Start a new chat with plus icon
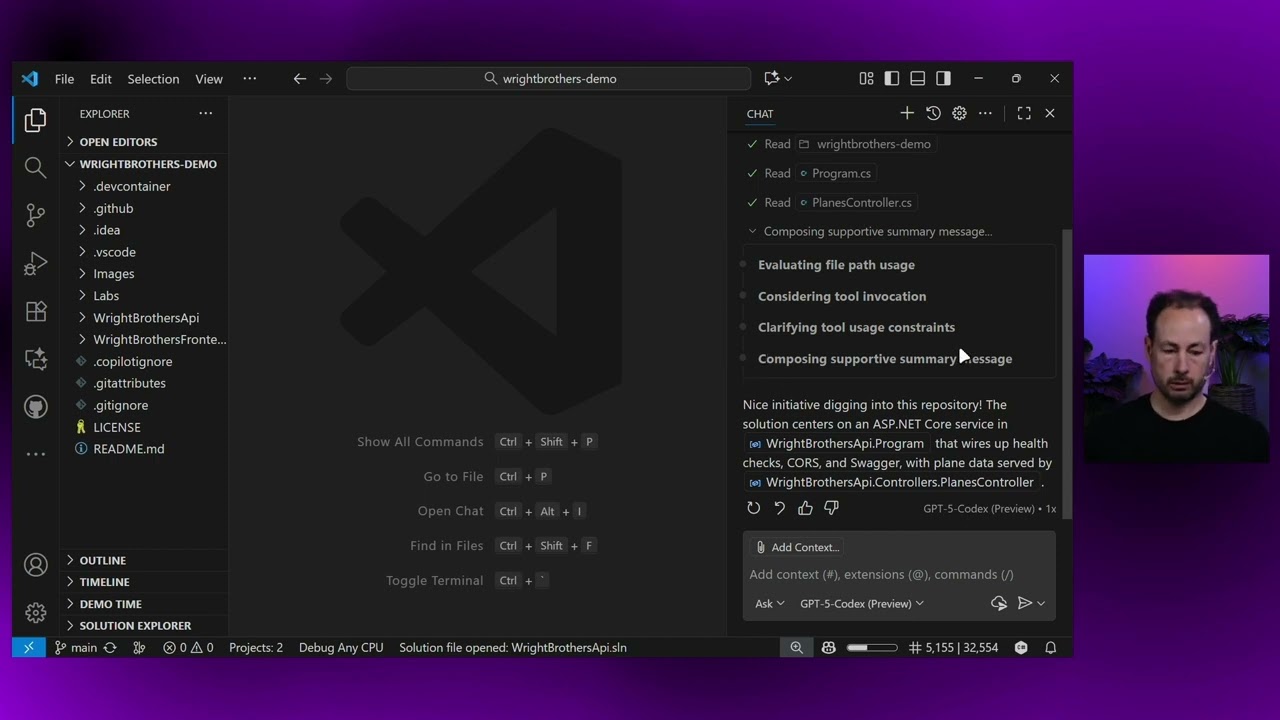 906,113
